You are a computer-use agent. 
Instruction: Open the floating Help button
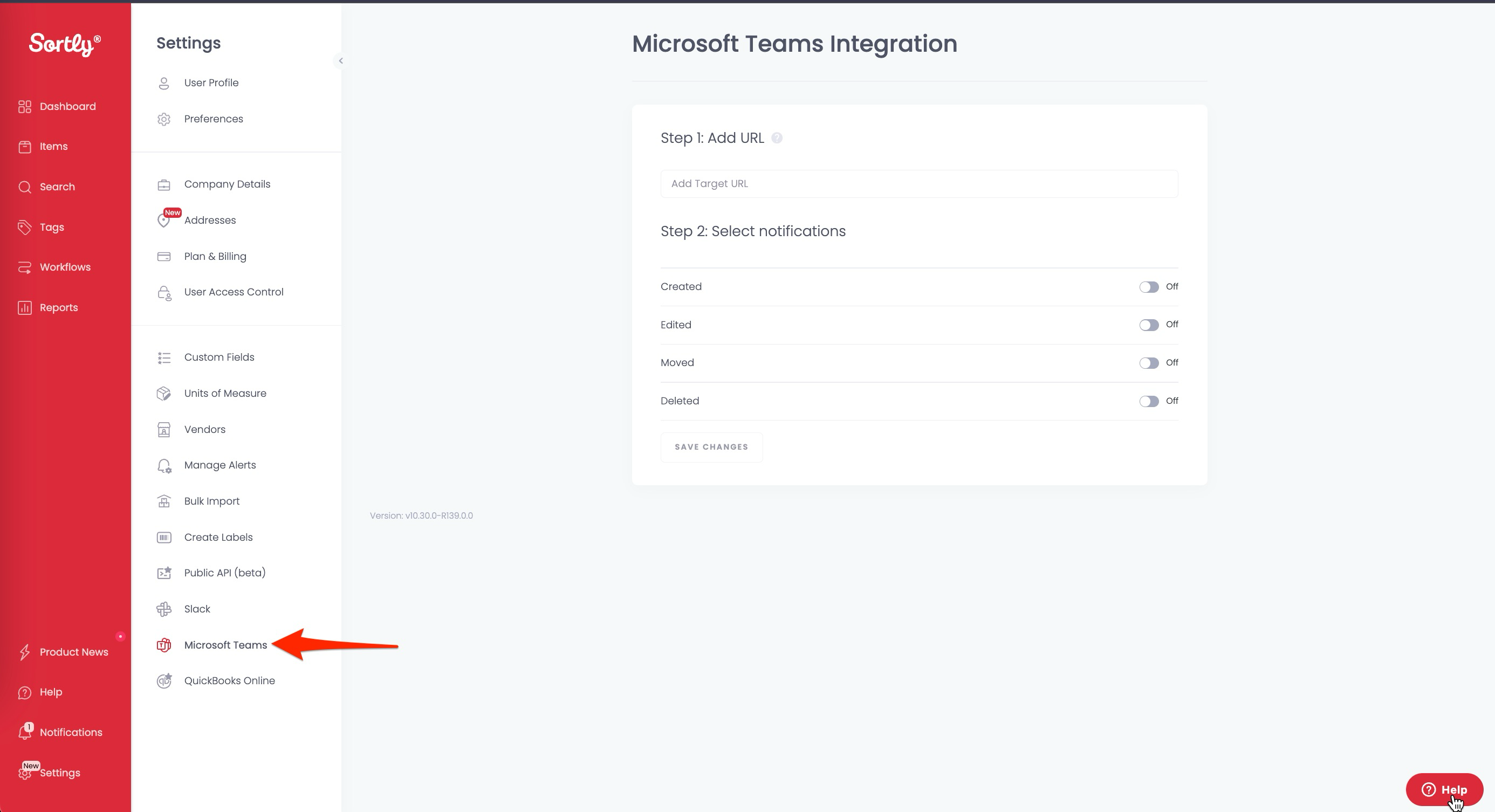(x=1444, y=789)
